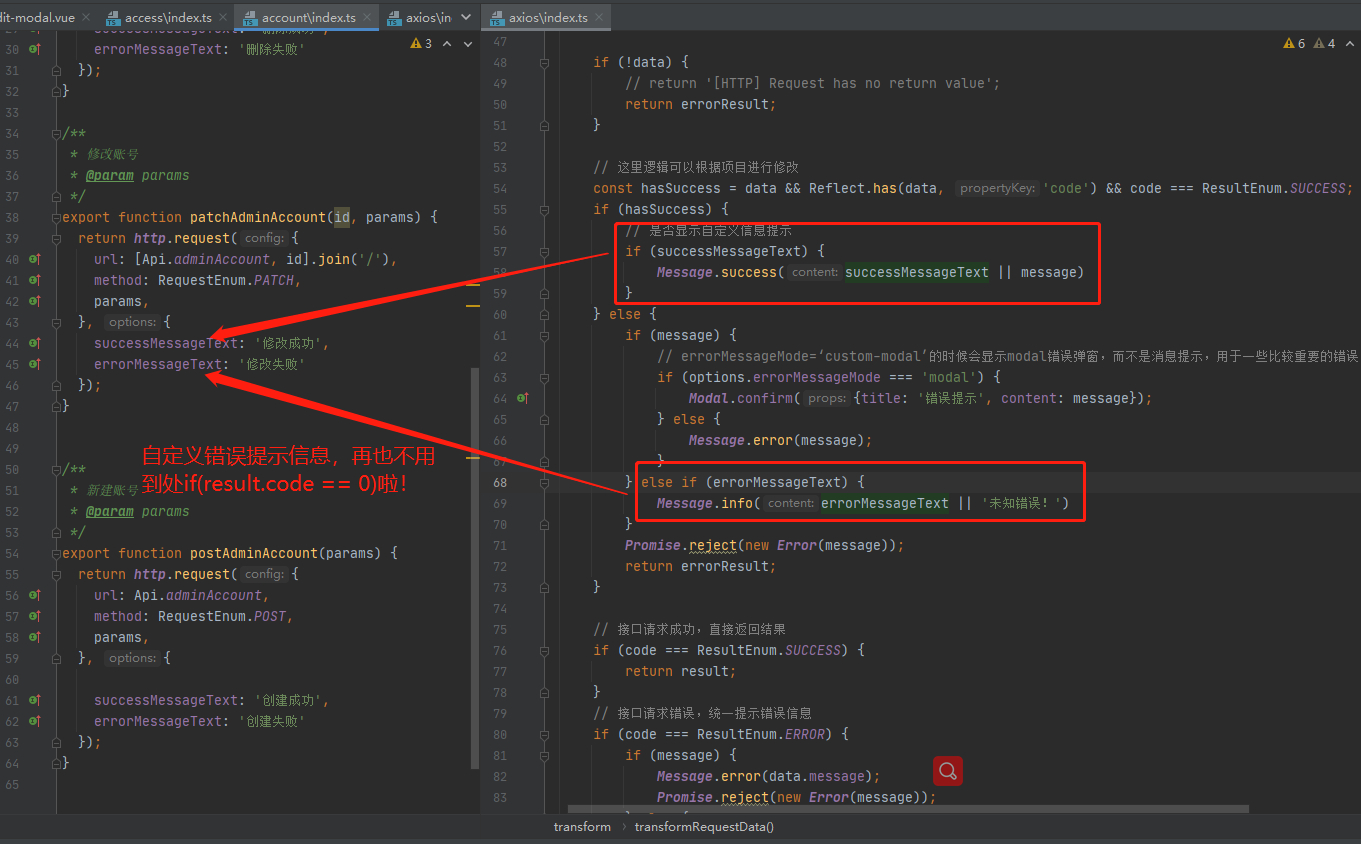1361x844 pixels.
Task: Click the transform breadcrumb
Action: click(x=582, y=827)
